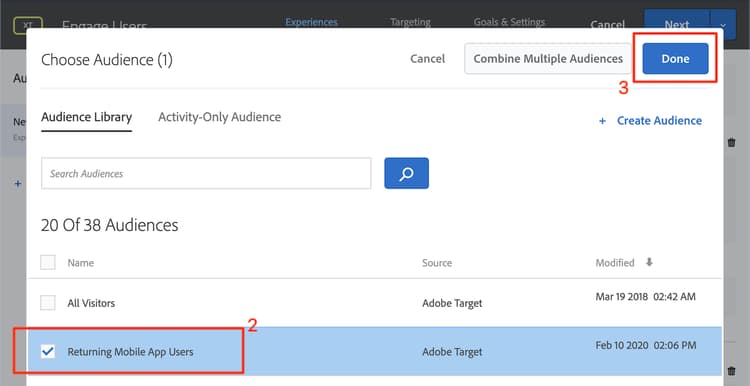Click the plus icon beside Create Audience
The image size is (750, 386).
coord(602,121)
